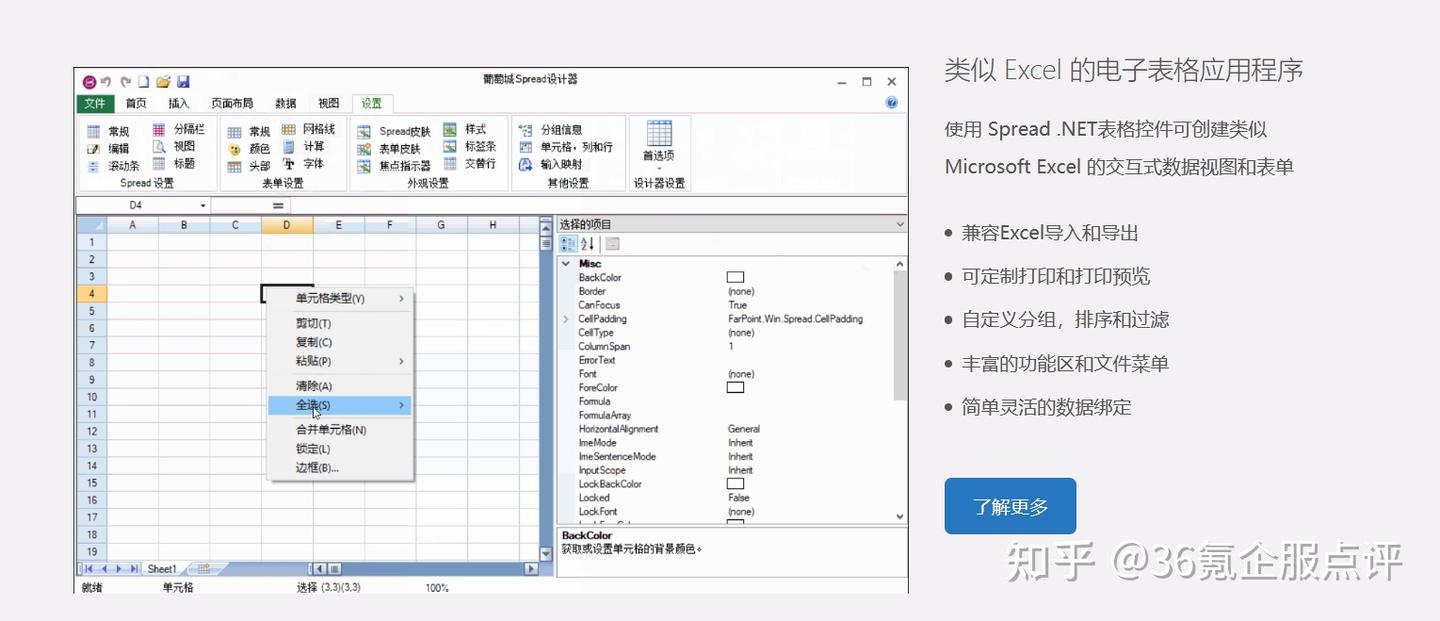Collapse the Misc property category
Image resolution: width=1440 pixels, height=621 pixels.
(x=566, y=264)
